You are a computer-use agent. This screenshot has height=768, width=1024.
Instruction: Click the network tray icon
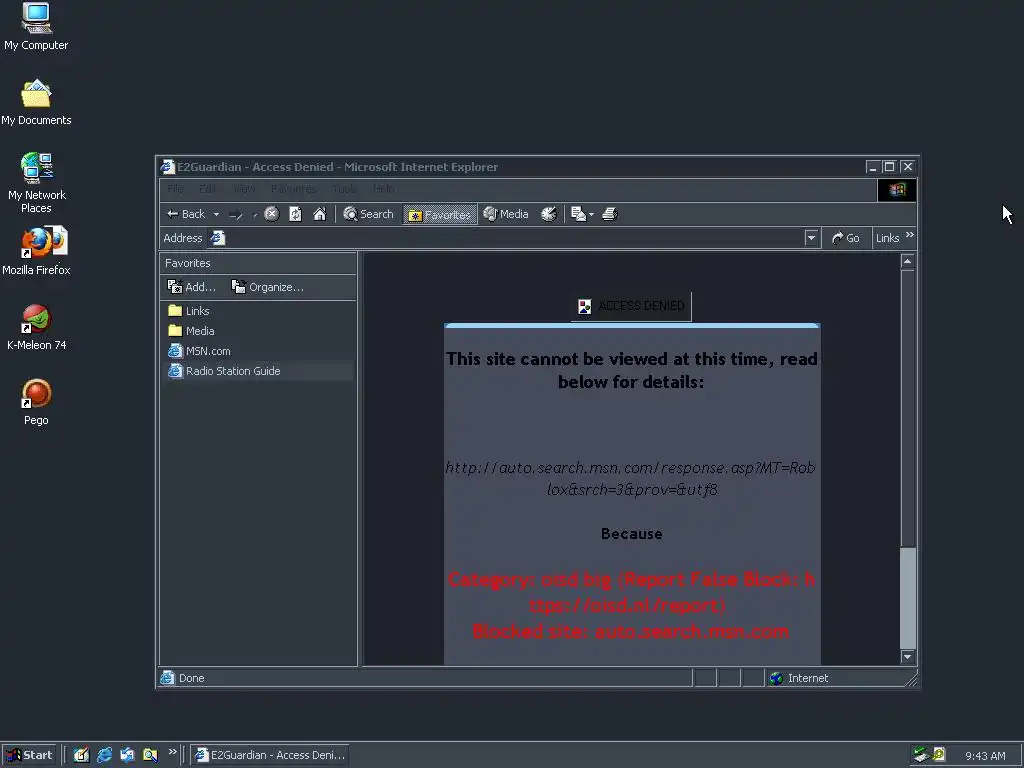click(x=921, y=755)
